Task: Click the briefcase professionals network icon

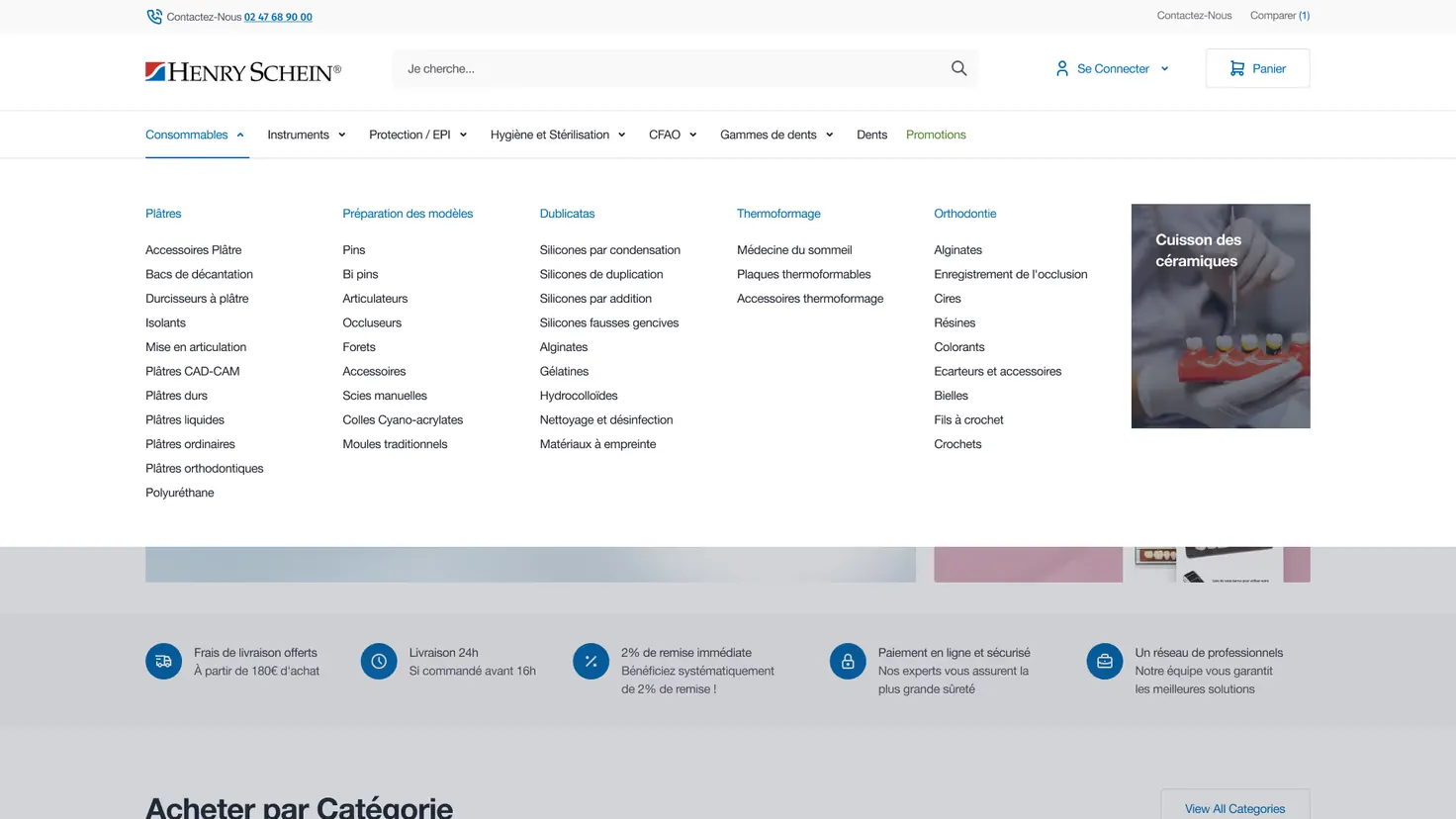Action: 1105,662
